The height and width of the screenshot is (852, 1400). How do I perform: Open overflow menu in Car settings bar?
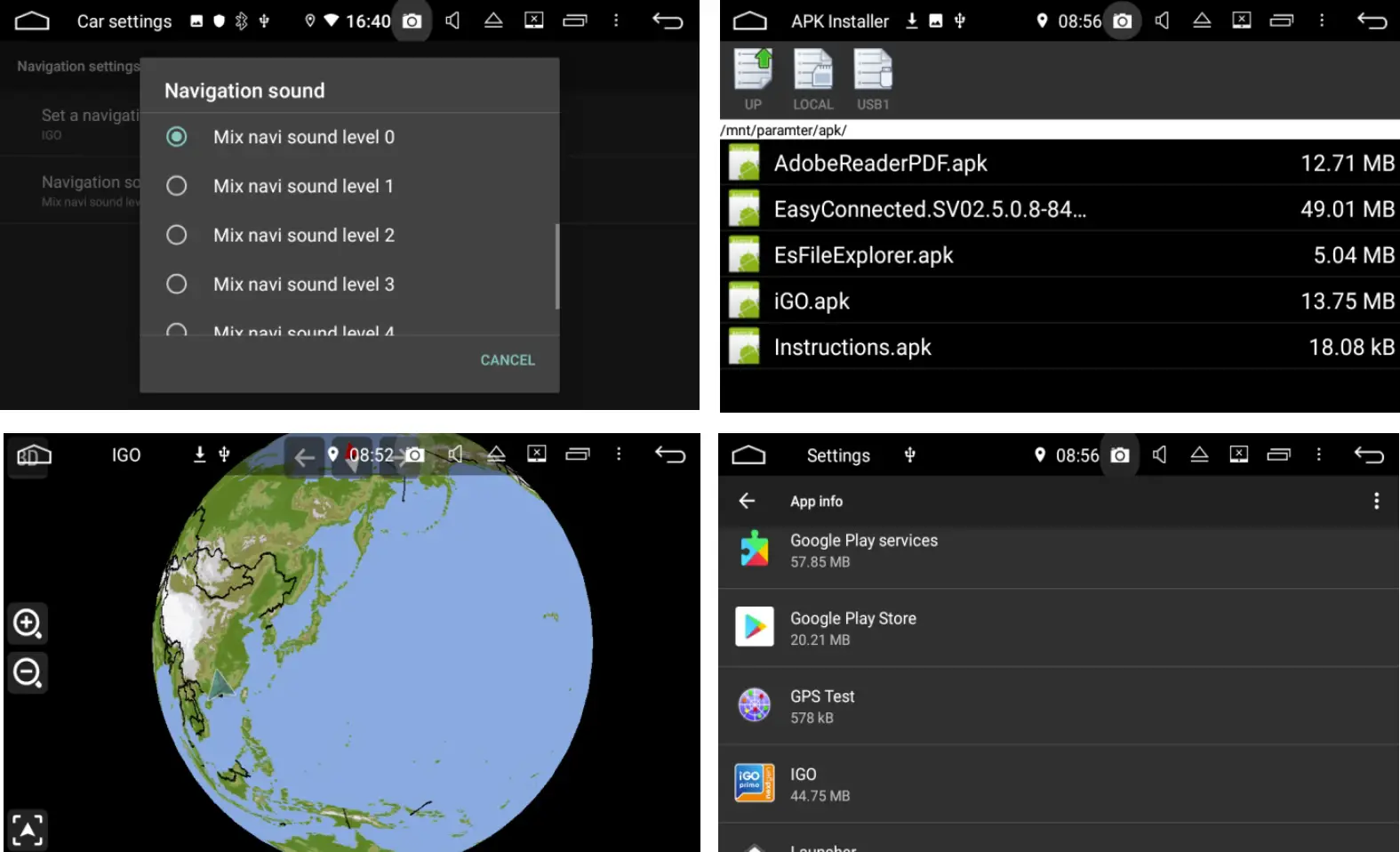[x=616, y=20]
